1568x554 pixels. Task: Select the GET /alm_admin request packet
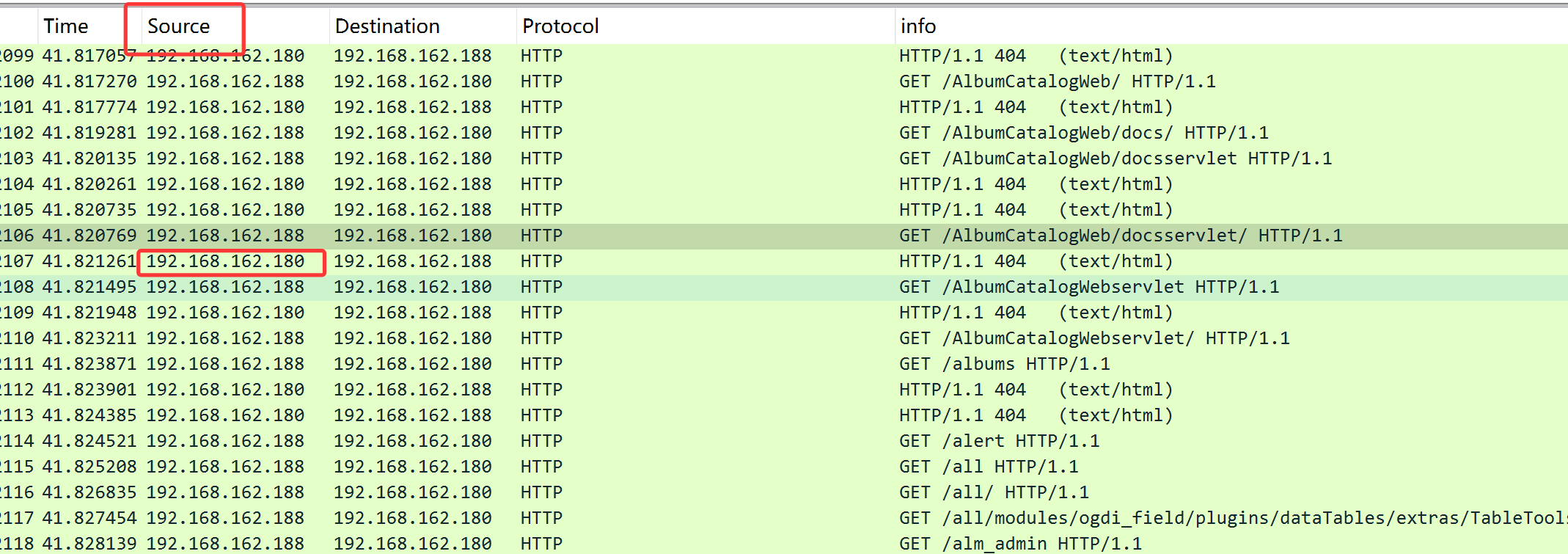point(1020,544)
